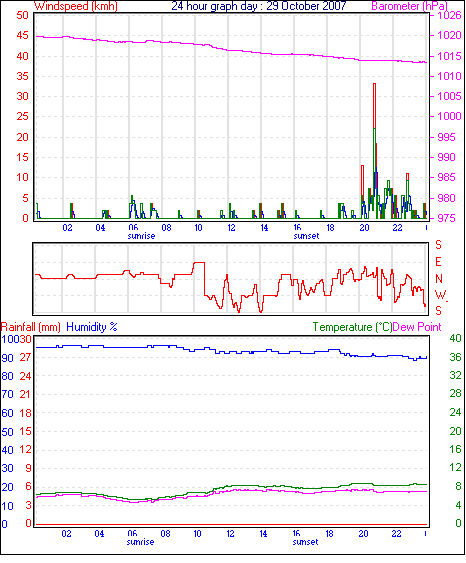This screenshot has width=466, height=563.
Task: Click the blue 60 humidity scale value
Action: pyautogui.click(x=8, y=414)
